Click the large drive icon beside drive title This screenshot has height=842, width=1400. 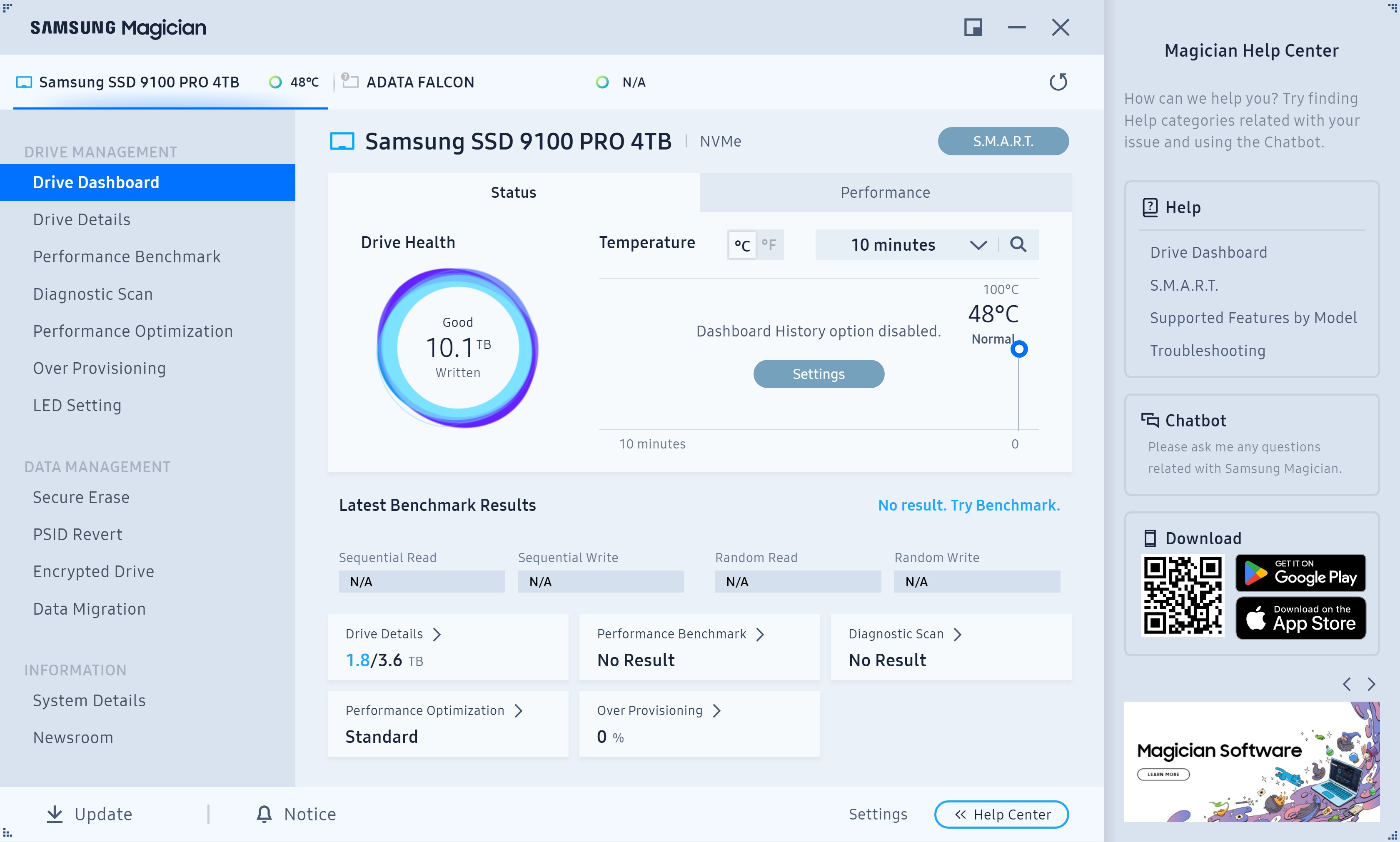pos(342,141)
